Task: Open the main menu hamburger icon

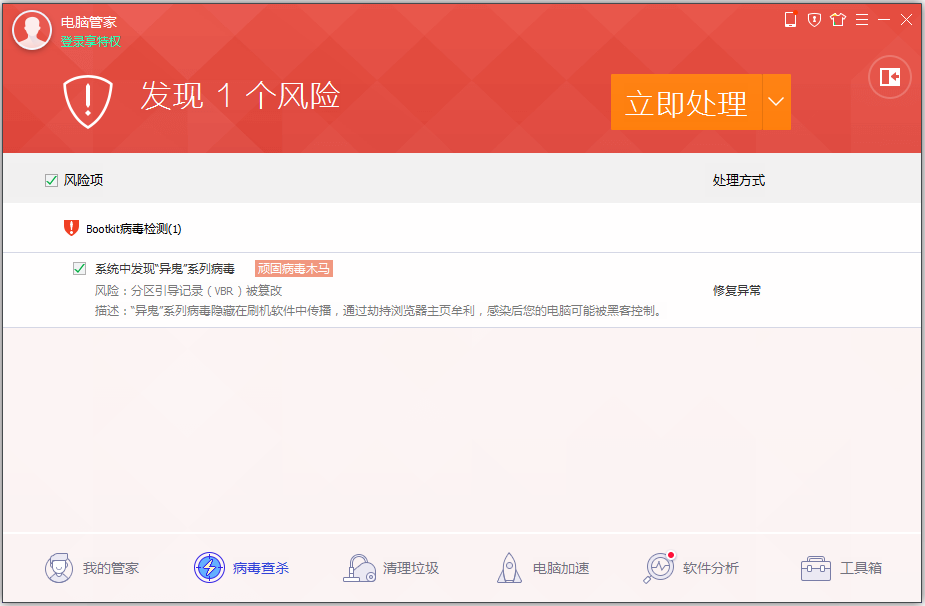Action: [862, 20]
